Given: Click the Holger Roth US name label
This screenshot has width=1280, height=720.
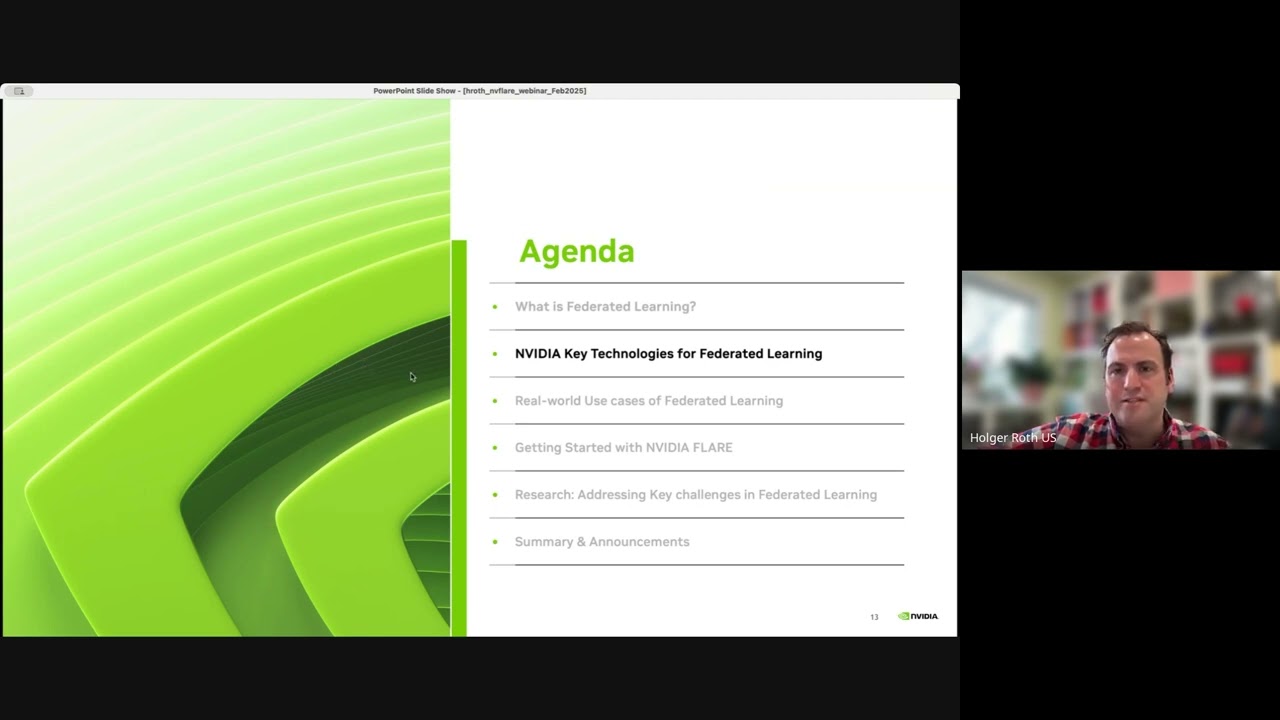Looking at the screenshot, I should 1013,438.
